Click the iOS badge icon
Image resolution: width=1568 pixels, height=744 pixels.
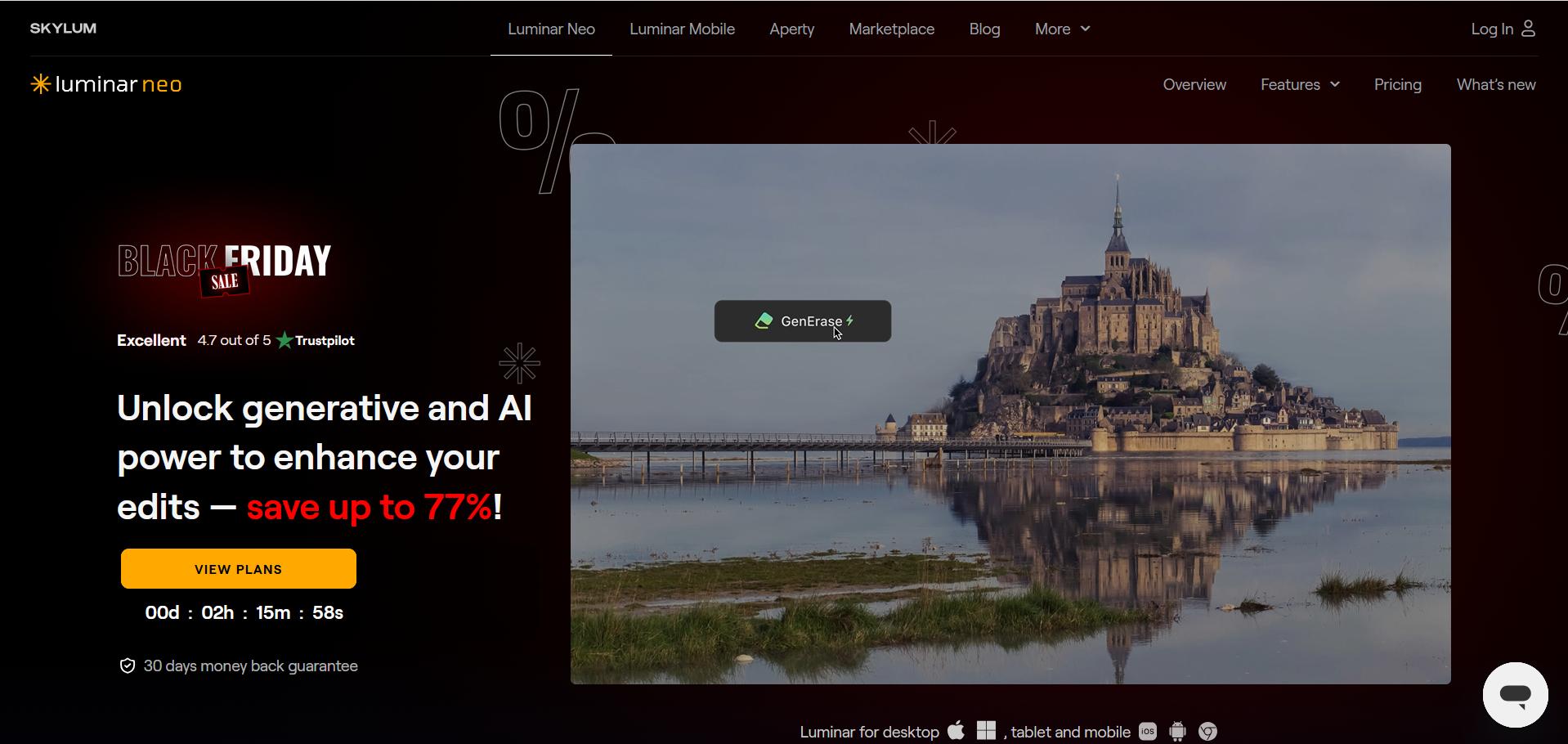(1147, 731)
